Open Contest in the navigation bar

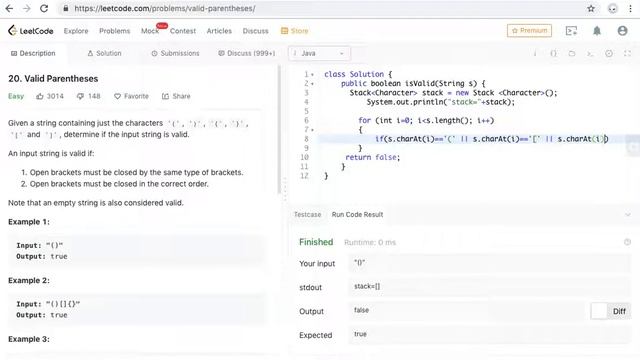coord(183,31)
